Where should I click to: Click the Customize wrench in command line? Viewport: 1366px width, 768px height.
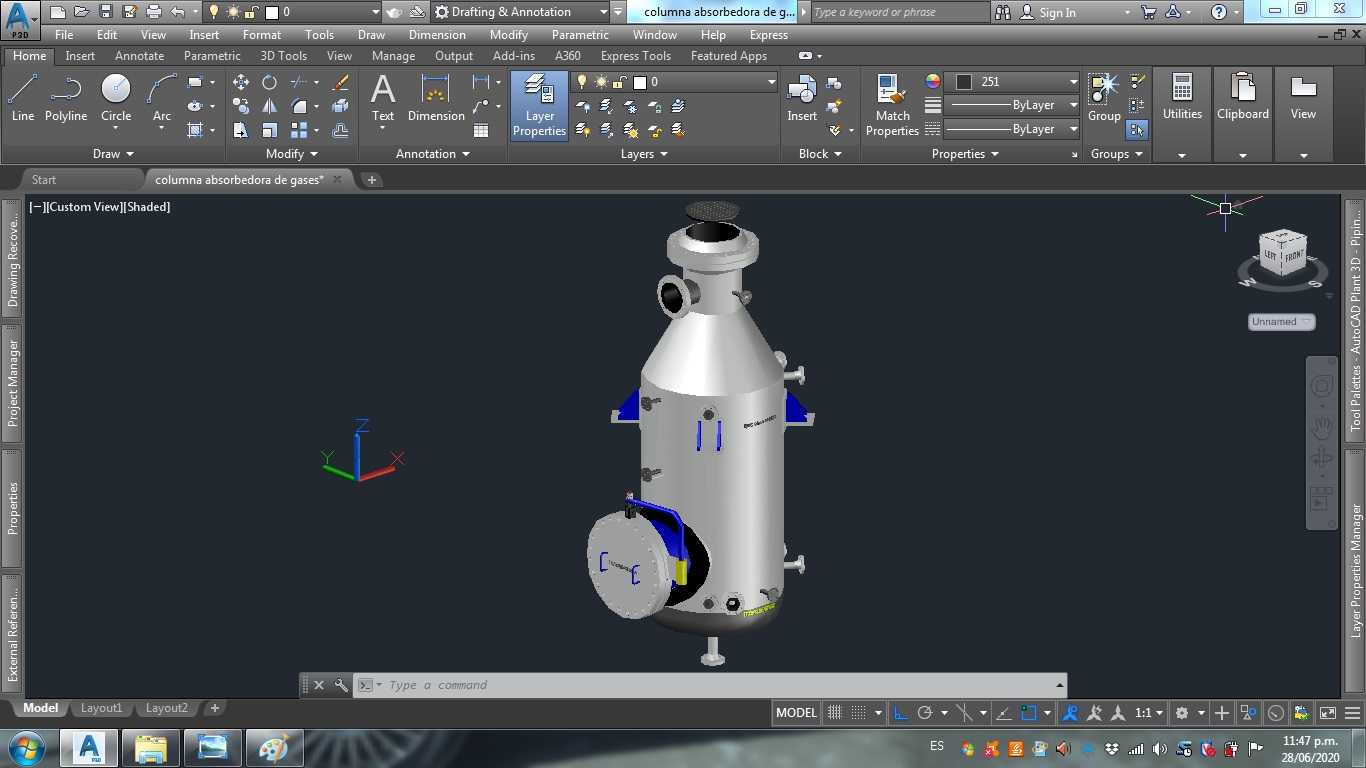(341, 685)
